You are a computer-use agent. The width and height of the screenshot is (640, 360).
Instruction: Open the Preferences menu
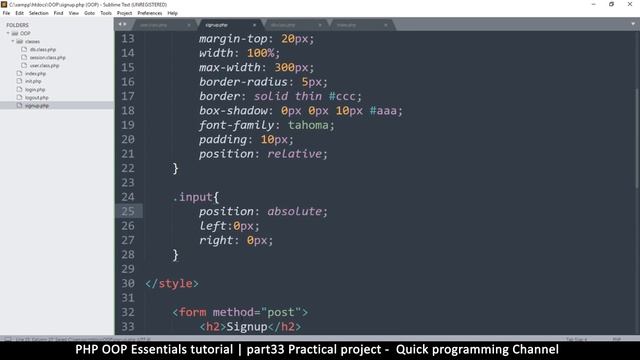149,13
